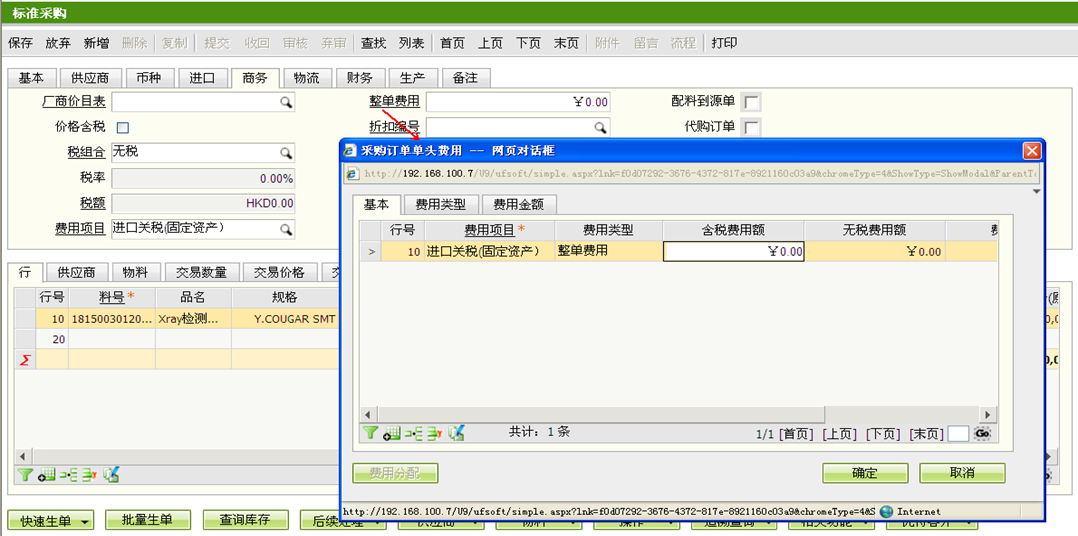This screenshot has height=536, width=1078.
Task: Click lookup icon in 税组合 field
Action: tap(286, 153)
